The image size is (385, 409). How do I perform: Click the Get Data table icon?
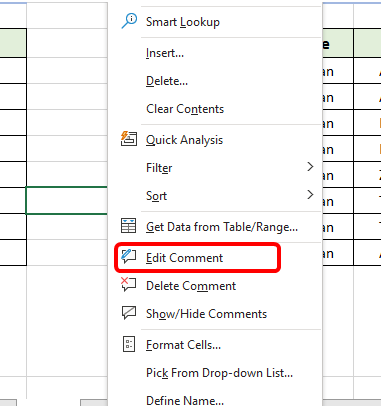[128, 226]
